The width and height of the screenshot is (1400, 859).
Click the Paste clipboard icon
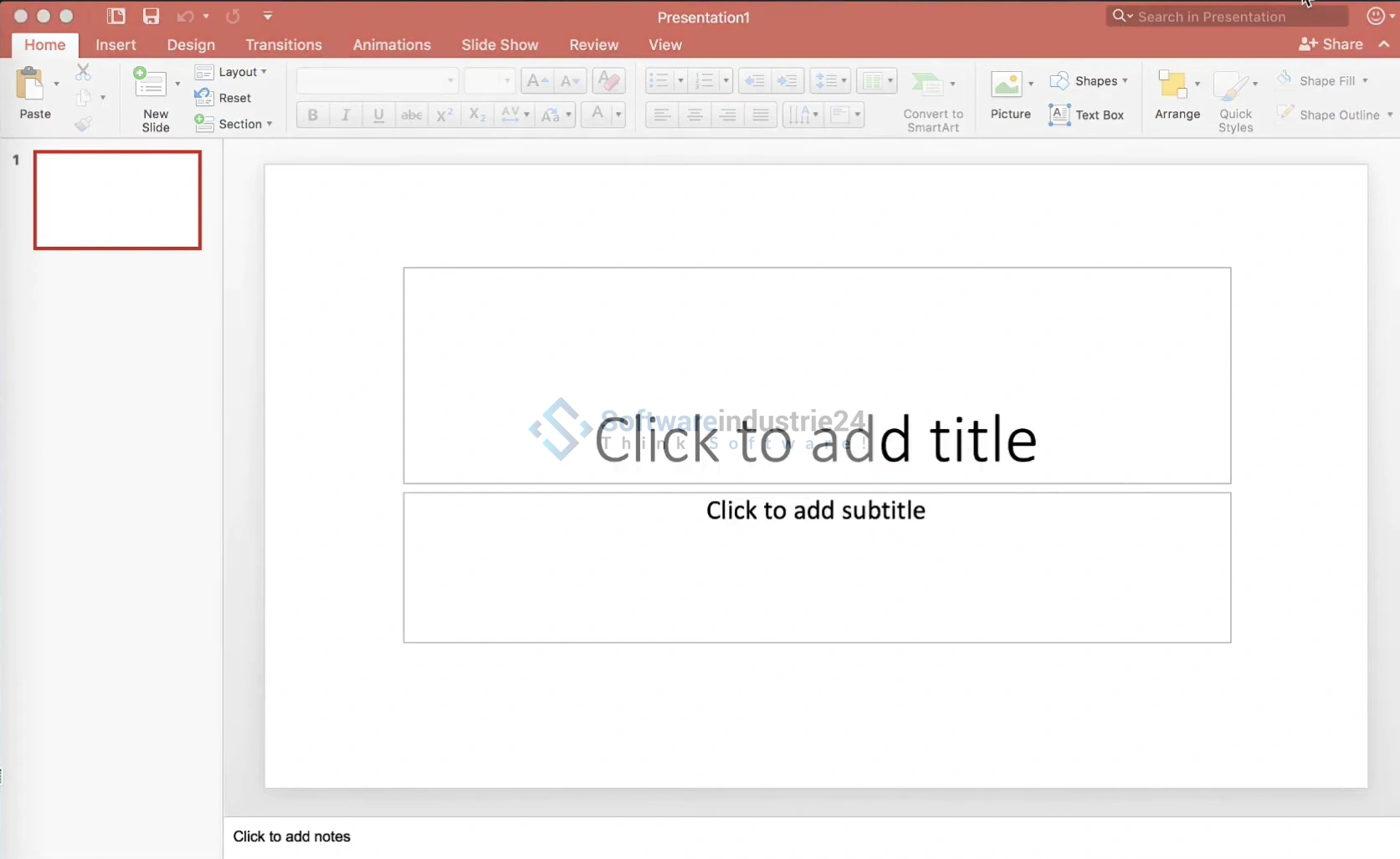point(31,85)
